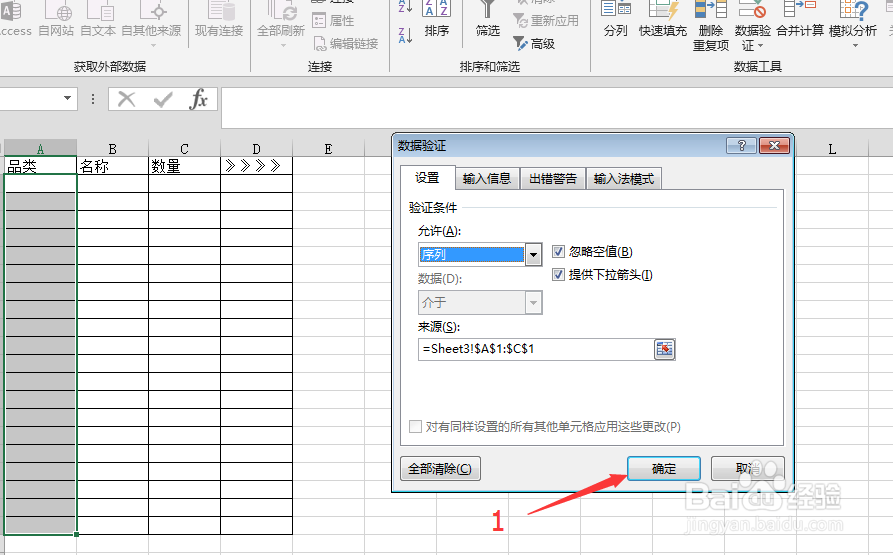The image size is (893, 555).
Task: Click into the formula bar input
Action: pyautogui.click(x=556, y=108)
